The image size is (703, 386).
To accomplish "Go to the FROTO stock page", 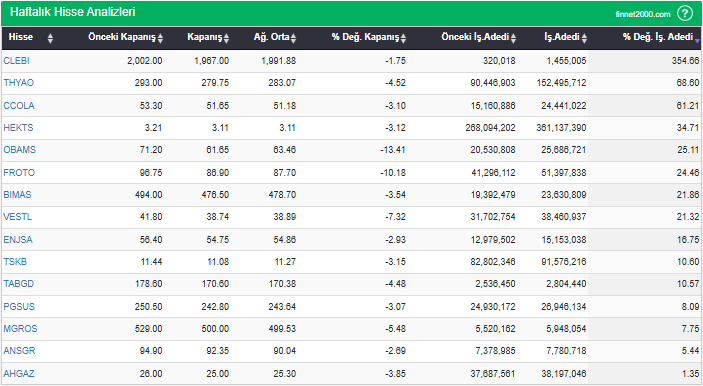I will (19, 172).
